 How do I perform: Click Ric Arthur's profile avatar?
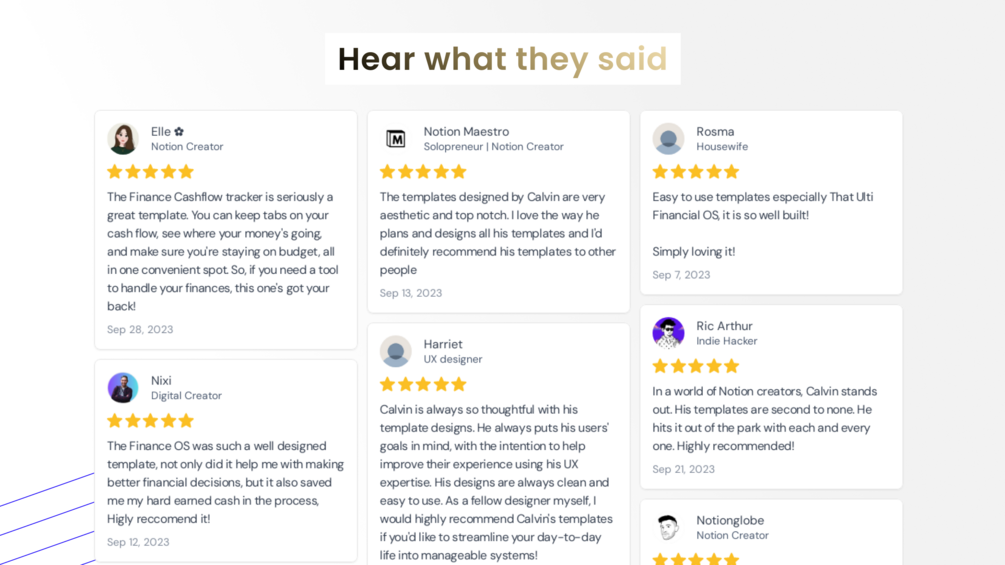[x=669, y=333]
